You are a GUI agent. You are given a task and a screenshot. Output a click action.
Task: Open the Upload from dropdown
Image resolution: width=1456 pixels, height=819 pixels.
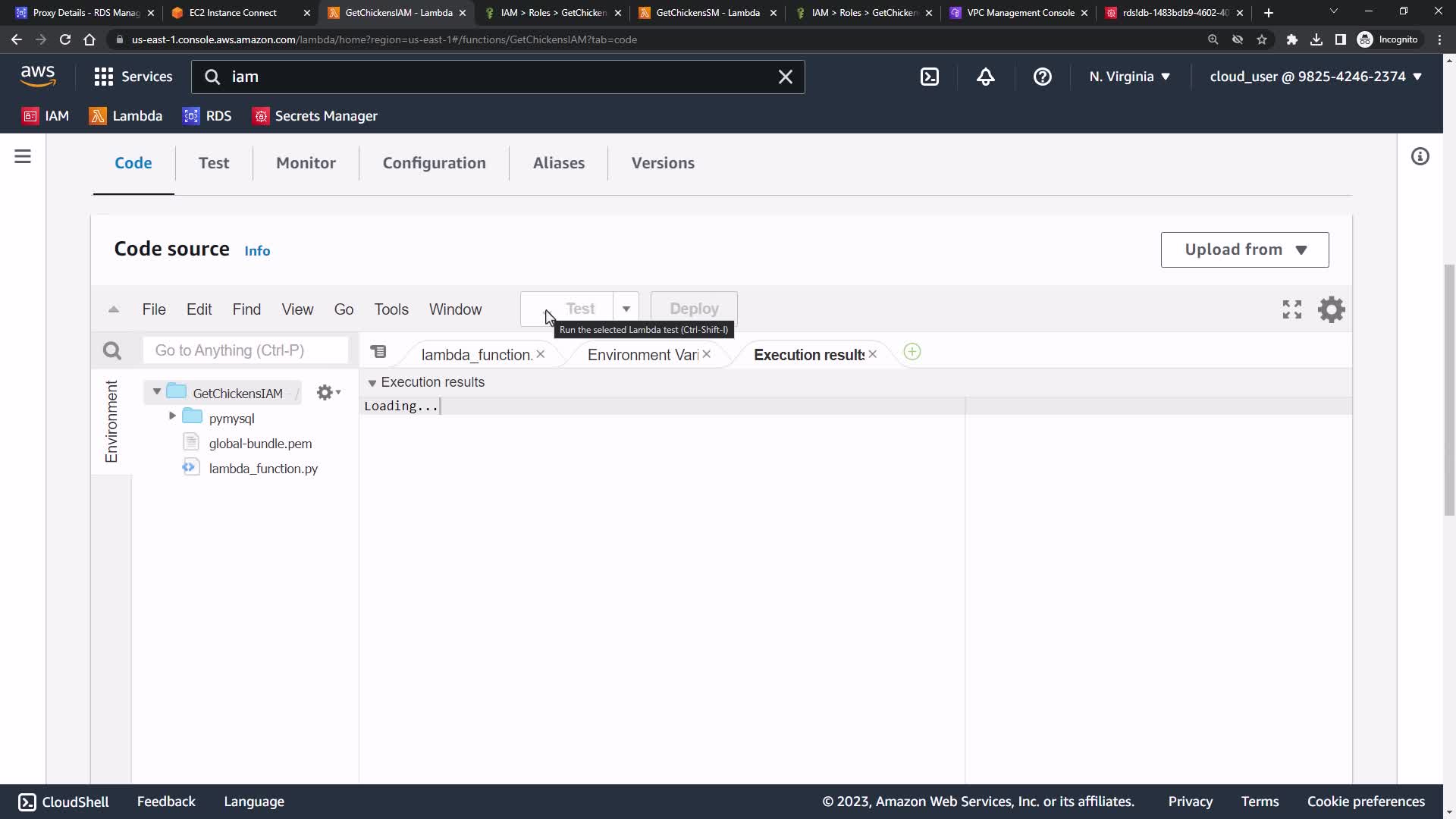tap(1244, 249)
